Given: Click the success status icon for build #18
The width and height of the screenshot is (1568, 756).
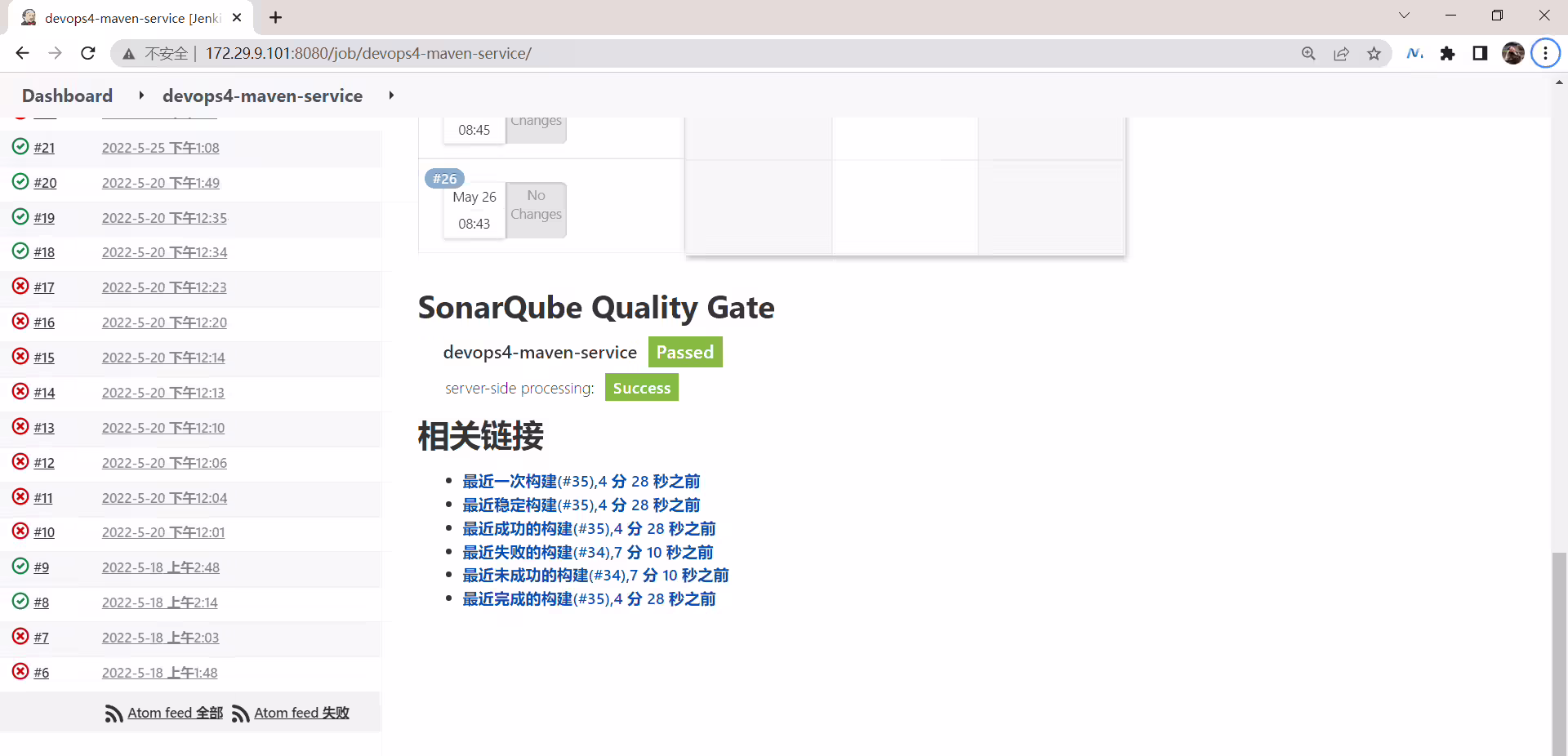Looking at the screenshot, I should (20, 251).
